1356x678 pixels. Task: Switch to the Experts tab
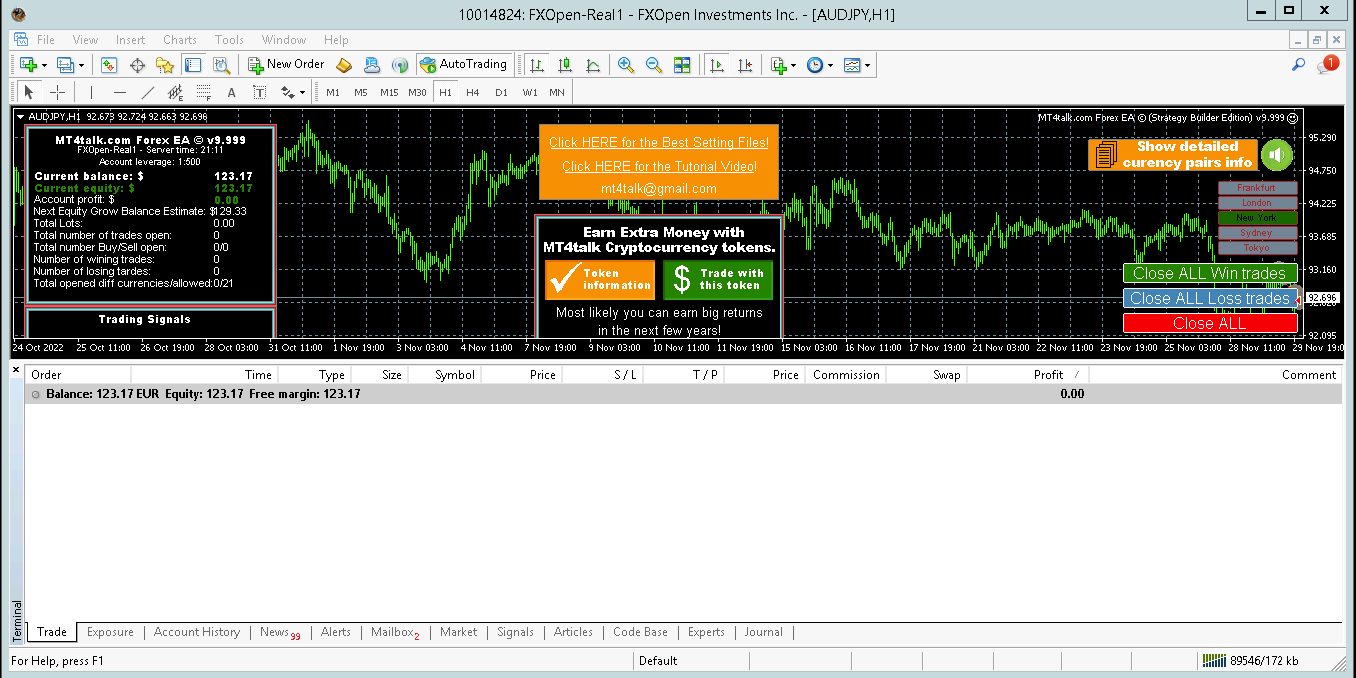click(x=706, y=632)
